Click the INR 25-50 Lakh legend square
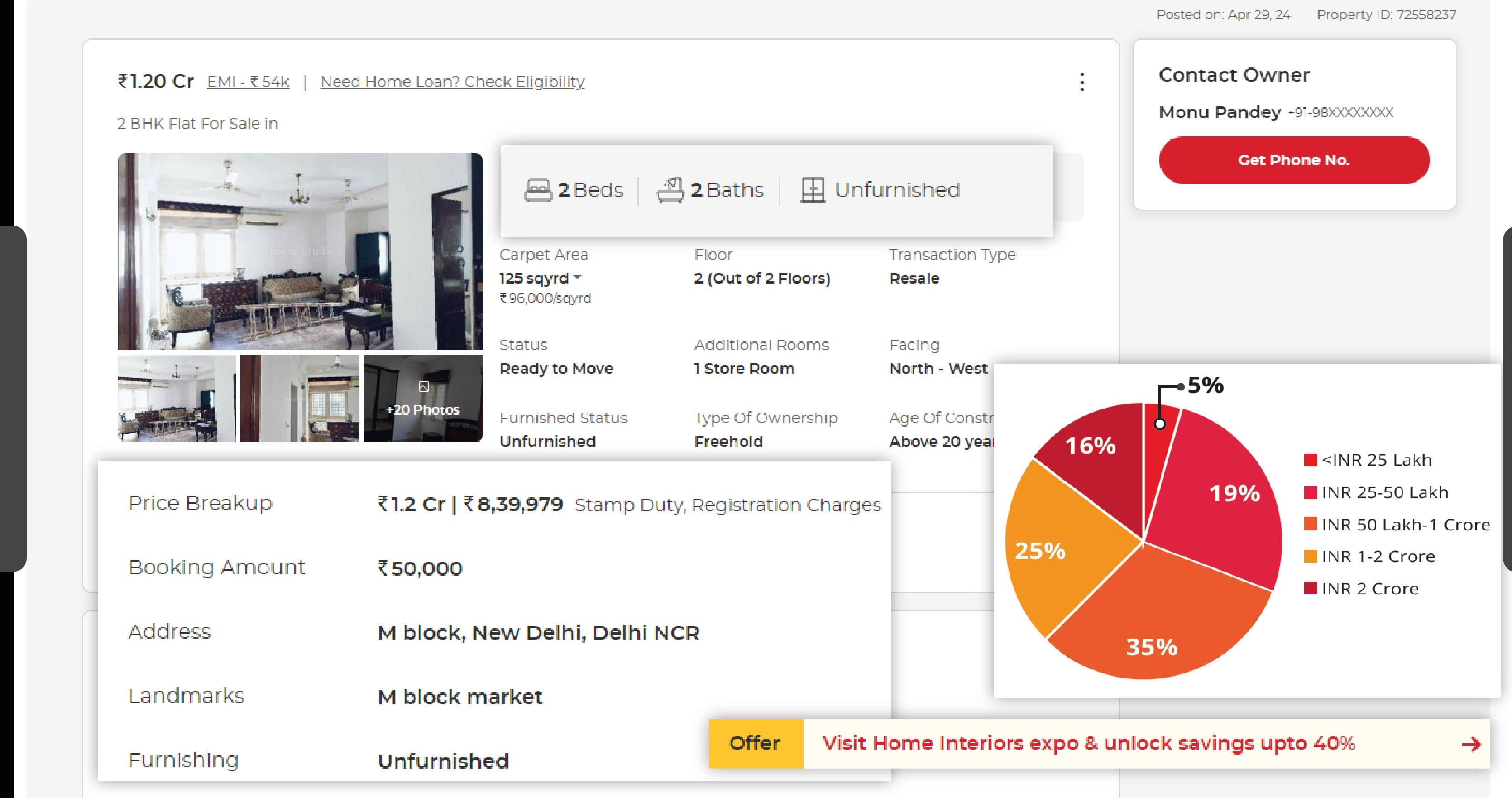1512x798 pixels. click(1311, 492)
